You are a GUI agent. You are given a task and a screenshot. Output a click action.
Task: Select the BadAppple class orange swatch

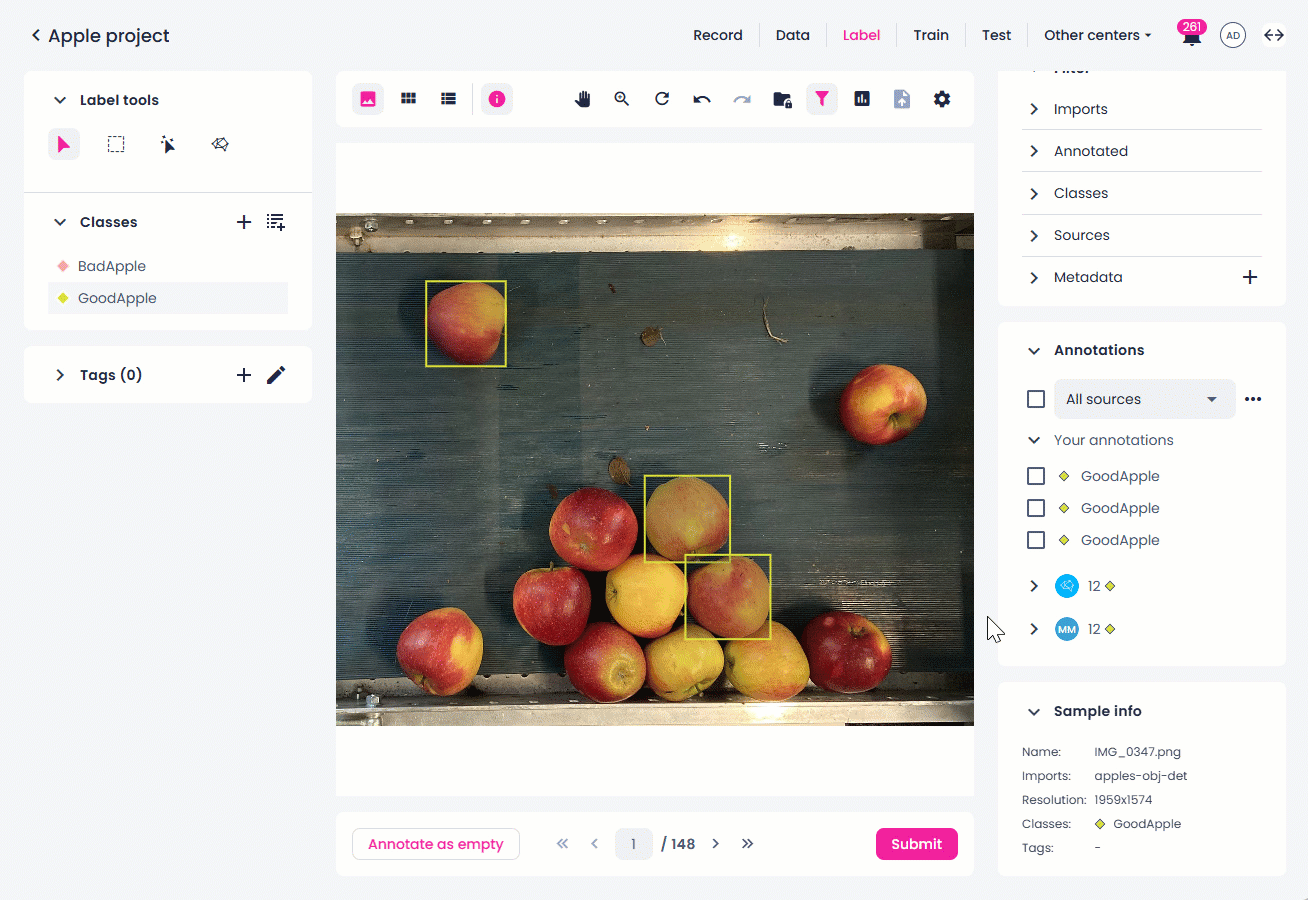[63, 266]
